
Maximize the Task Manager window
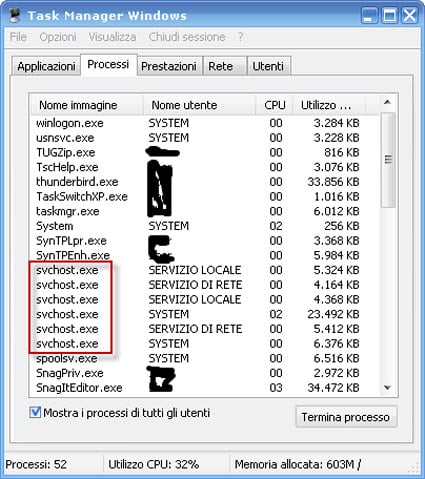(x=389, y=15)
